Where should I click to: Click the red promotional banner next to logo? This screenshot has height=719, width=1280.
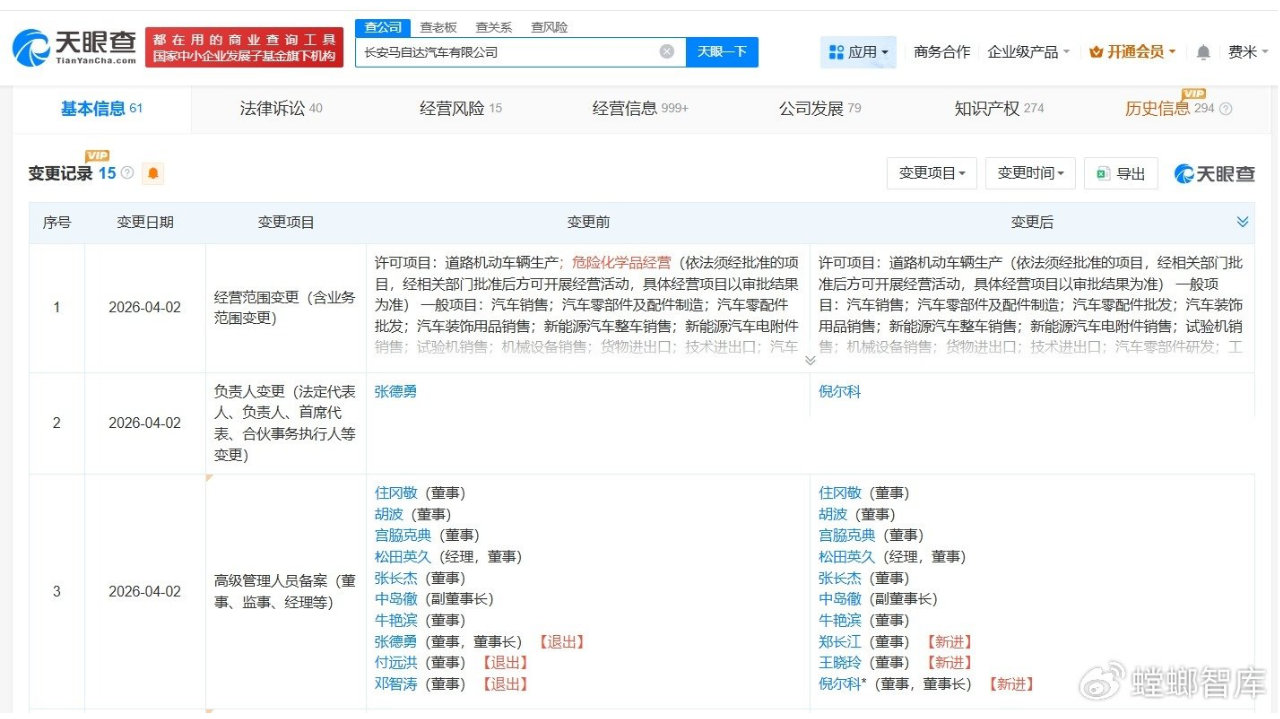pos(244,47)
